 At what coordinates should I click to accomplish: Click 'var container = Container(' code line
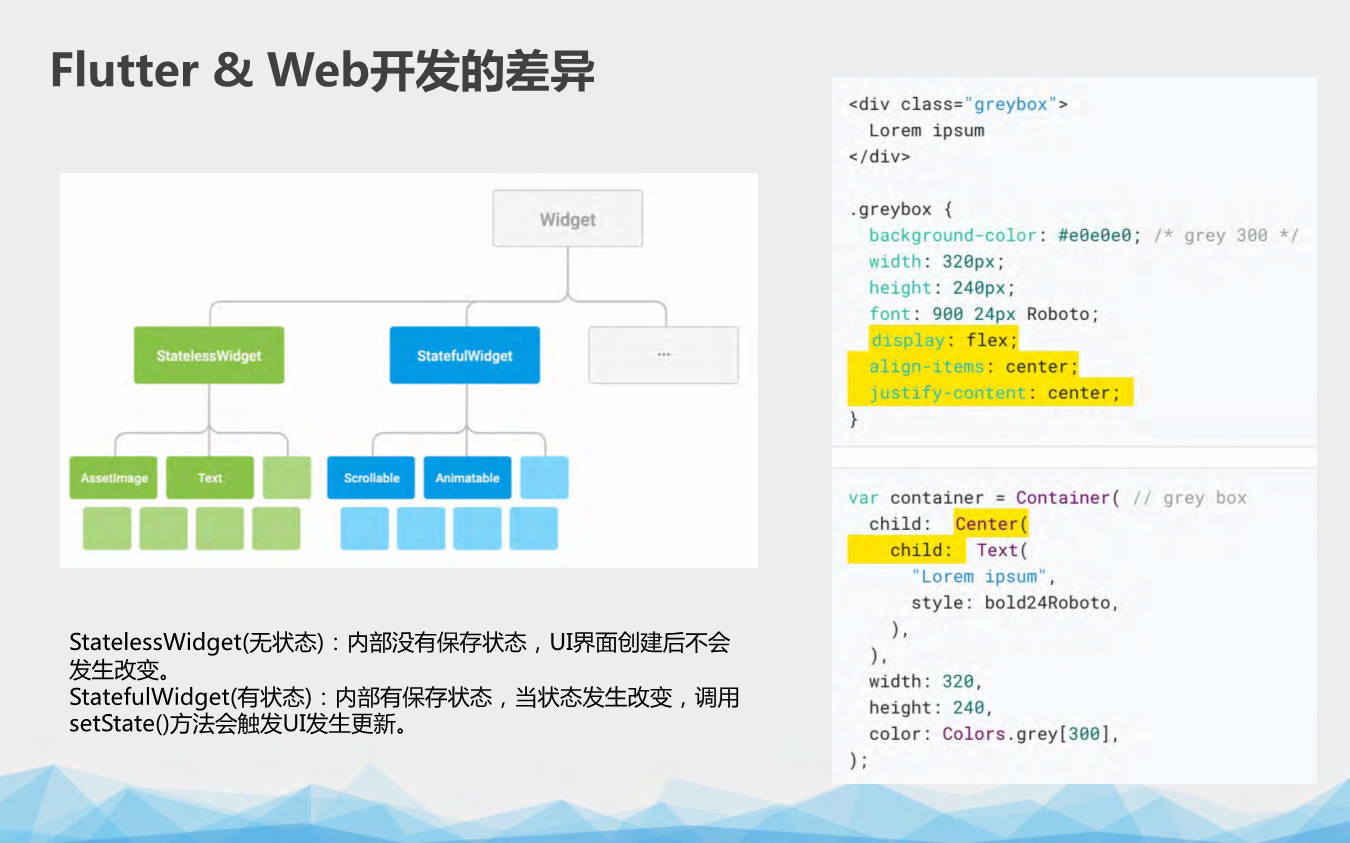[984, 498]
